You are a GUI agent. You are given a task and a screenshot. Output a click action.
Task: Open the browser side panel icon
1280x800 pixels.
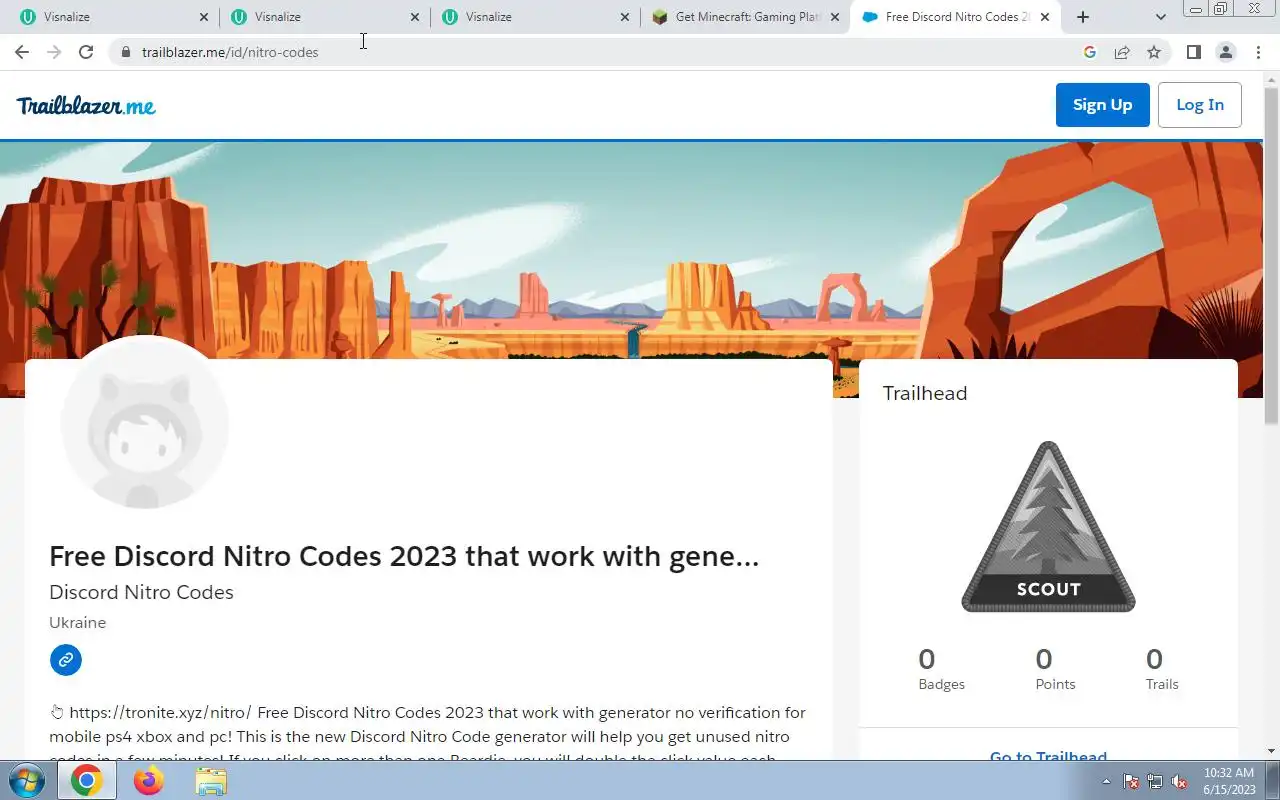coord(1193,52)
